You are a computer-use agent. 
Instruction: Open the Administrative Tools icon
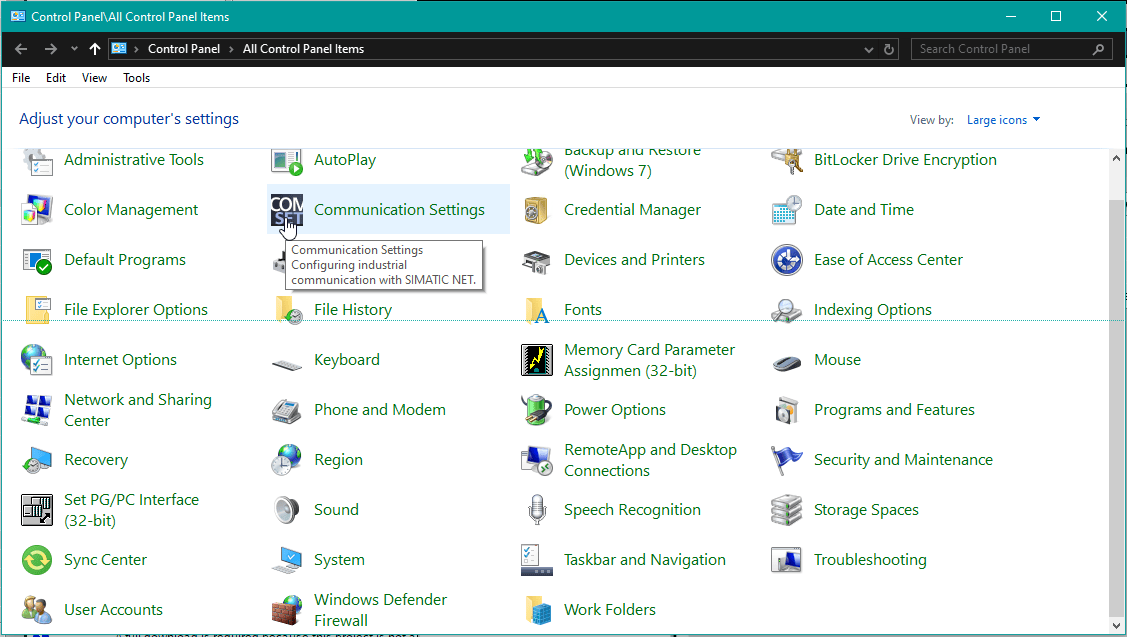(37, 161)
